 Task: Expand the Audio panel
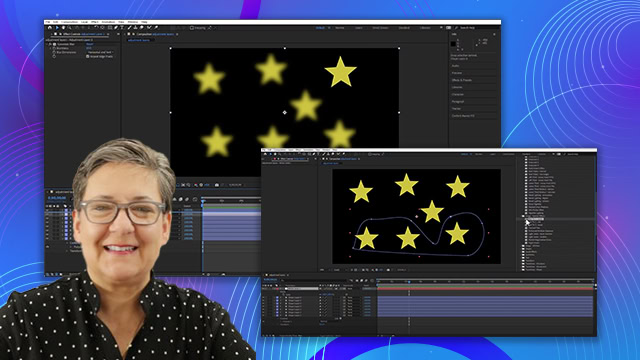click(456, 66)
